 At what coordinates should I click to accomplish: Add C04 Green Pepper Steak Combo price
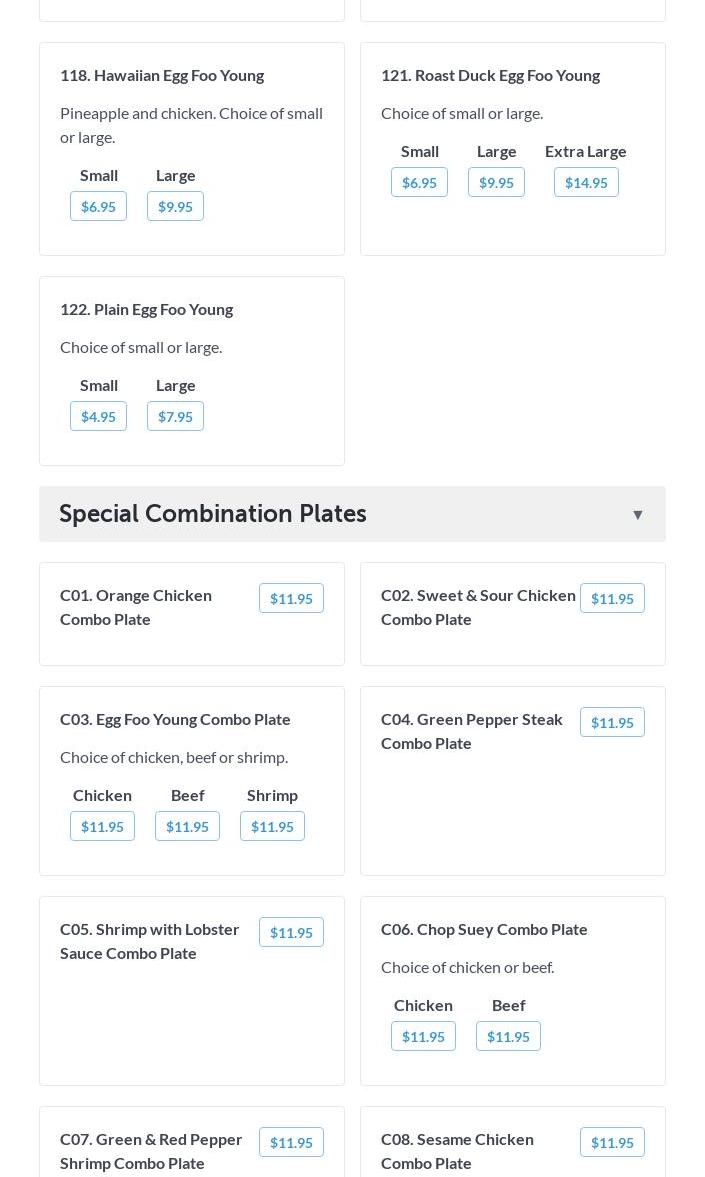pos(612,723)
